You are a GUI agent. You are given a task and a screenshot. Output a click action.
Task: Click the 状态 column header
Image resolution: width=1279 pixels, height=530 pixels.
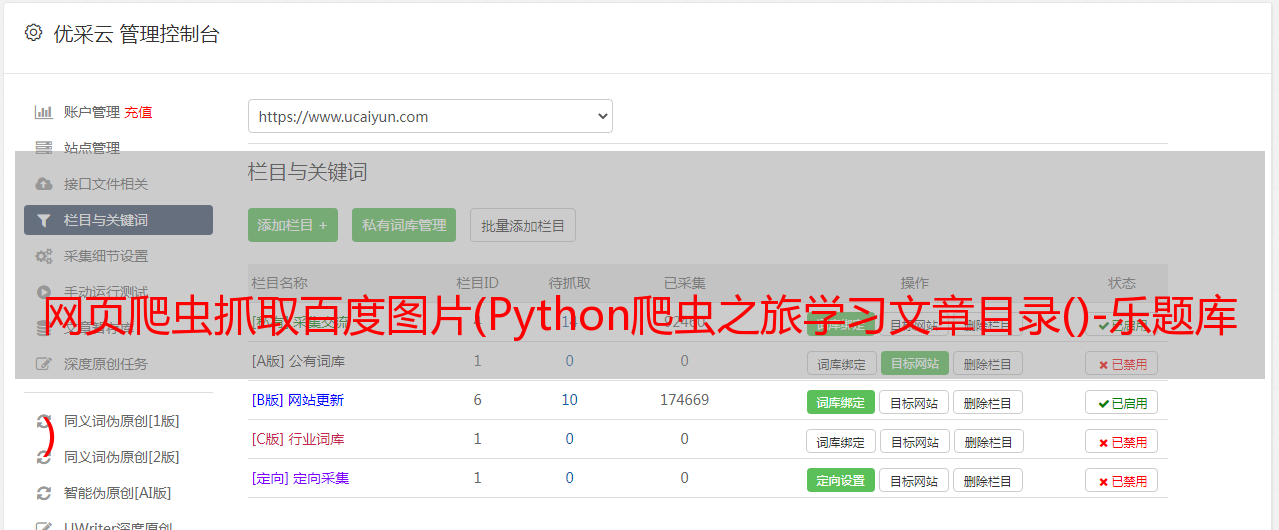[x=1122, y=283]
